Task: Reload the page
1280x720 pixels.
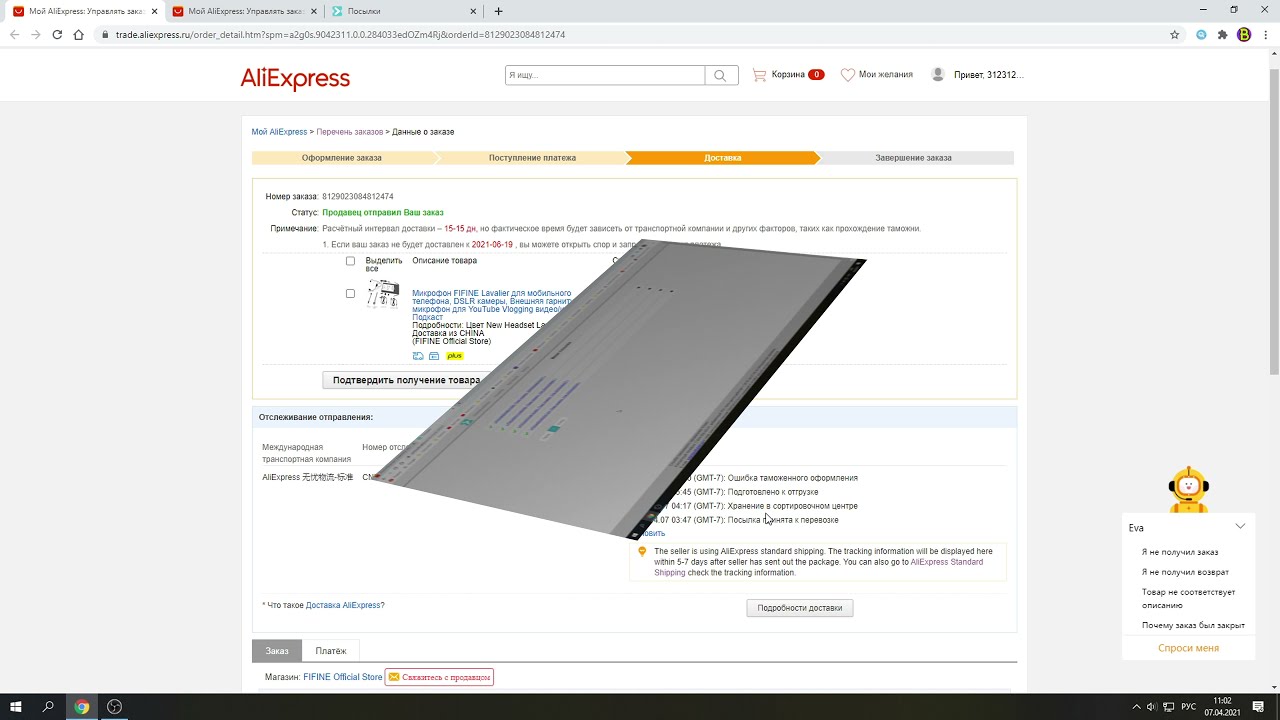Action: 57,35
